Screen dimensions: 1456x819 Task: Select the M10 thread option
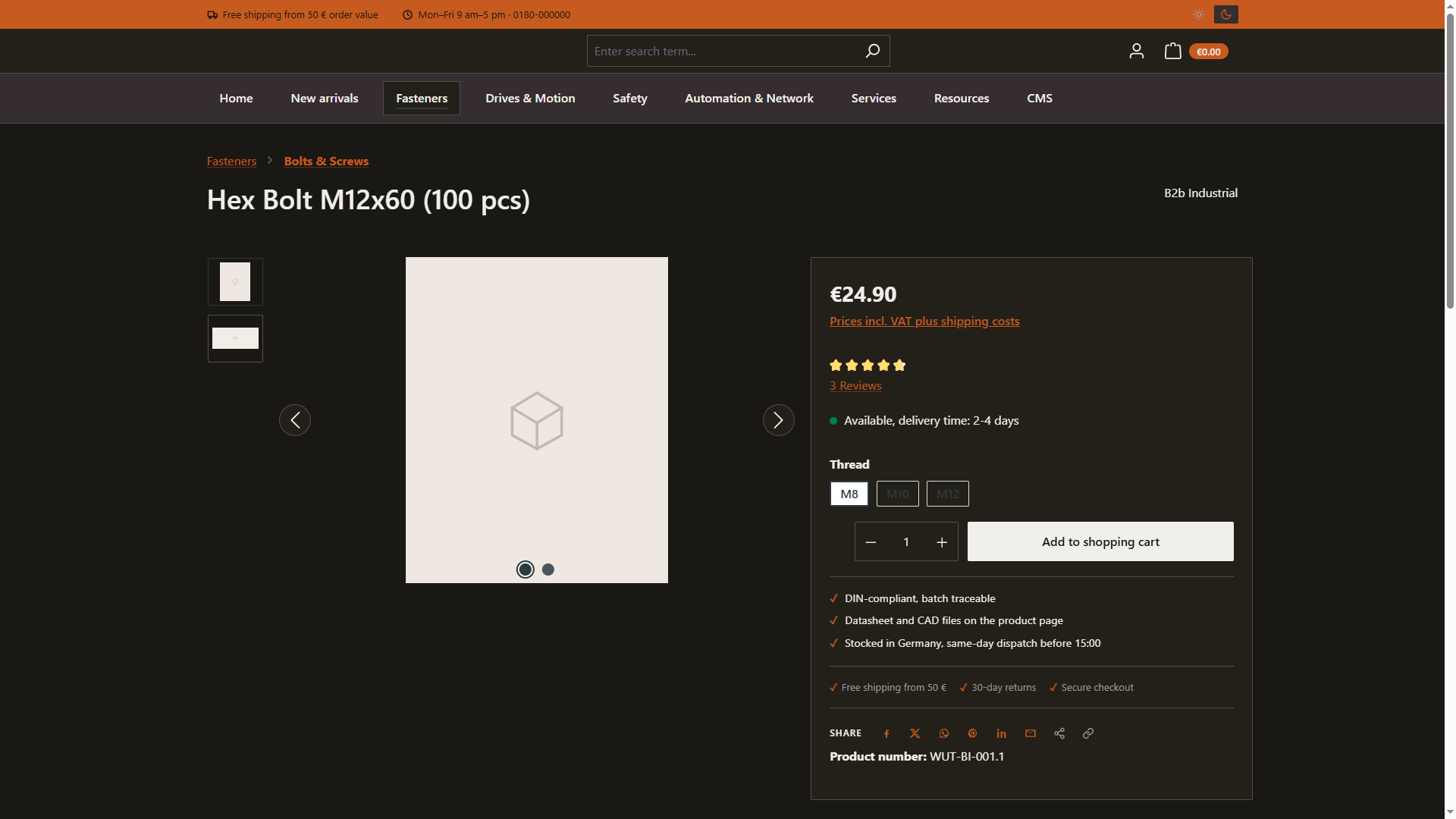coord(898,494)
